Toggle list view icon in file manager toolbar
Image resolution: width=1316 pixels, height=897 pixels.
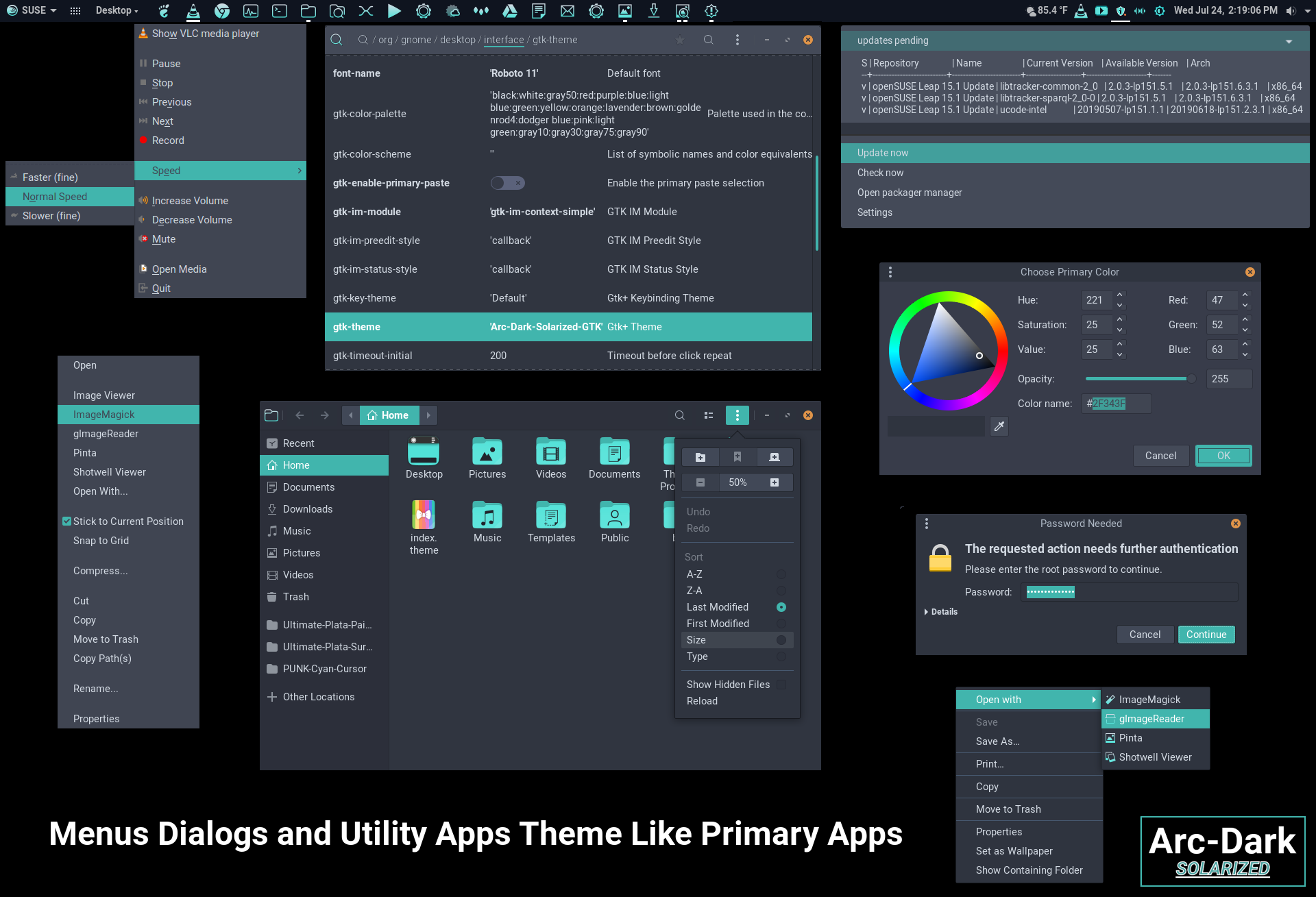[x=709, y=415]
